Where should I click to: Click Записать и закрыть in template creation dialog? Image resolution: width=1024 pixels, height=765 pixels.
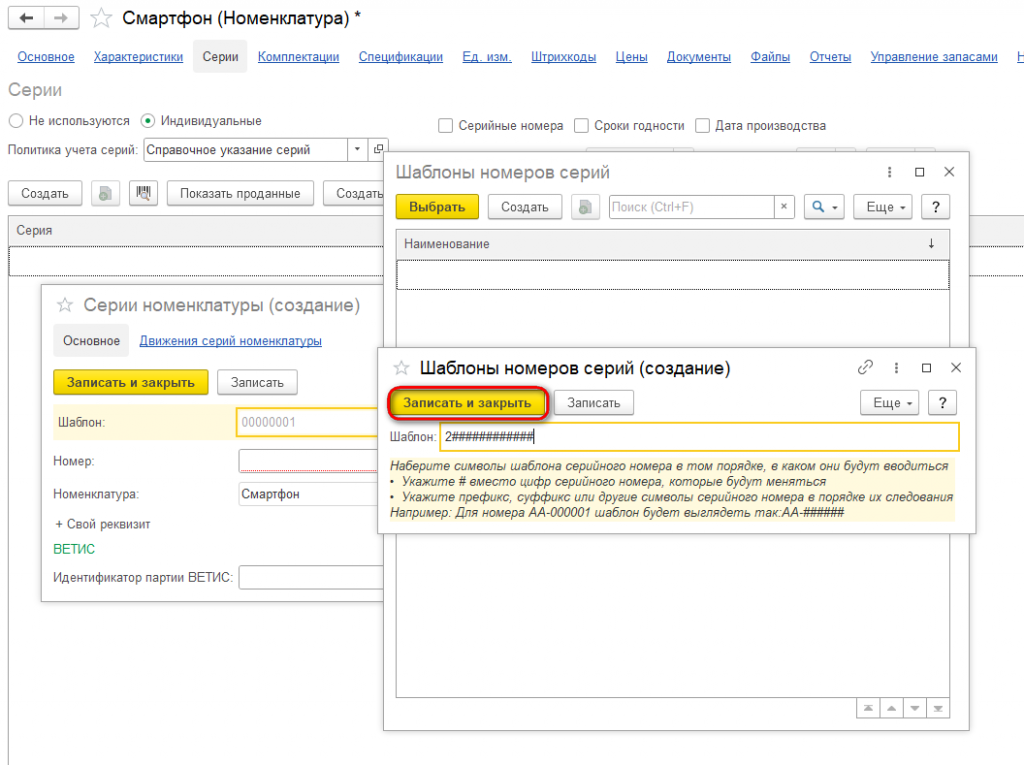467,403
